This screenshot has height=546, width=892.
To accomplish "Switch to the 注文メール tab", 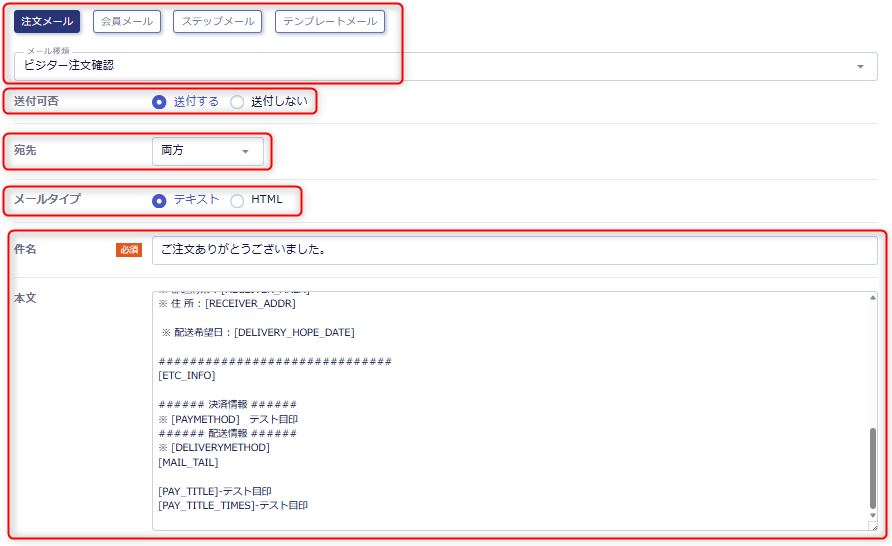I will [47, 21].
